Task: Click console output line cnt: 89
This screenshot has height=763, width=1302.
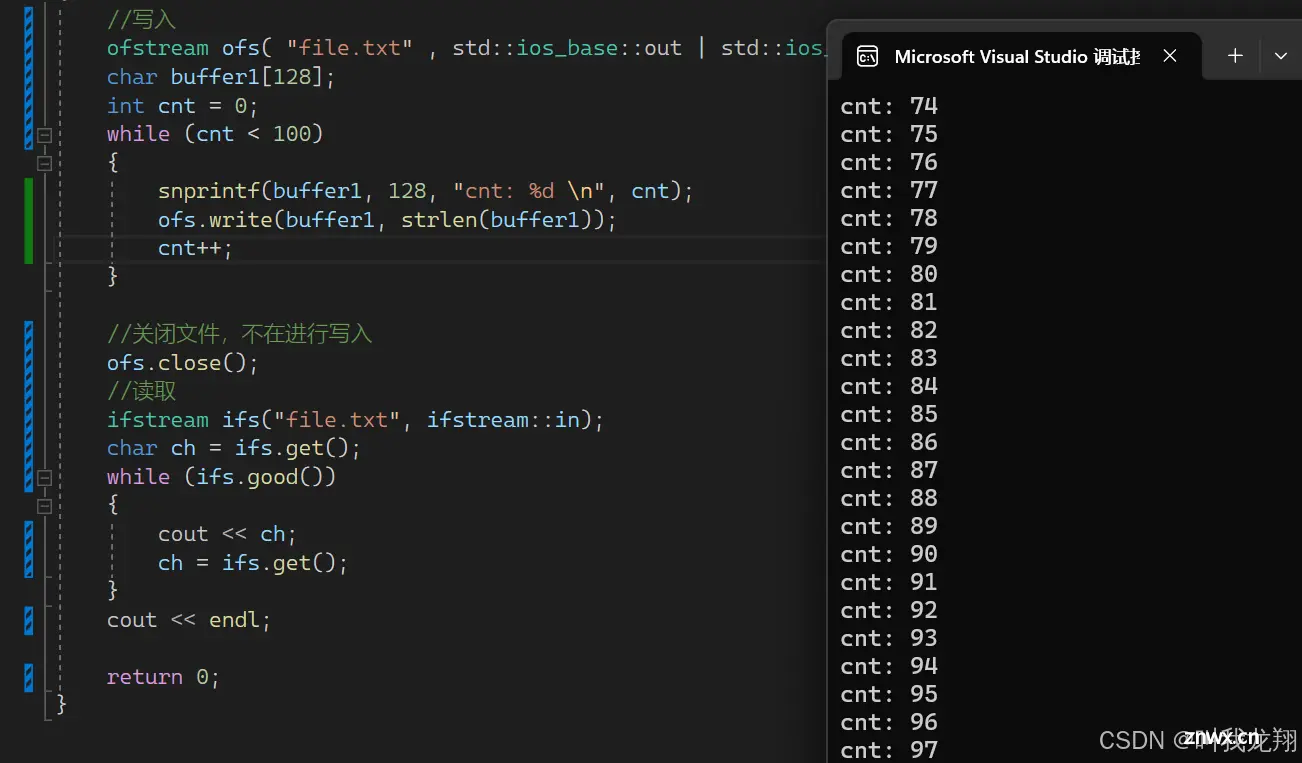Action: 889,526
